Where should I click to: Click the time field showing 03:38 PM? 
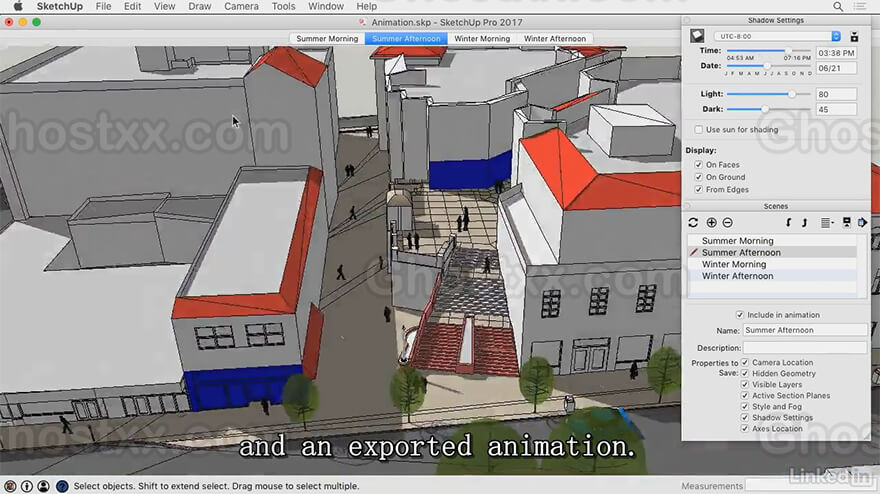(836, 53)
